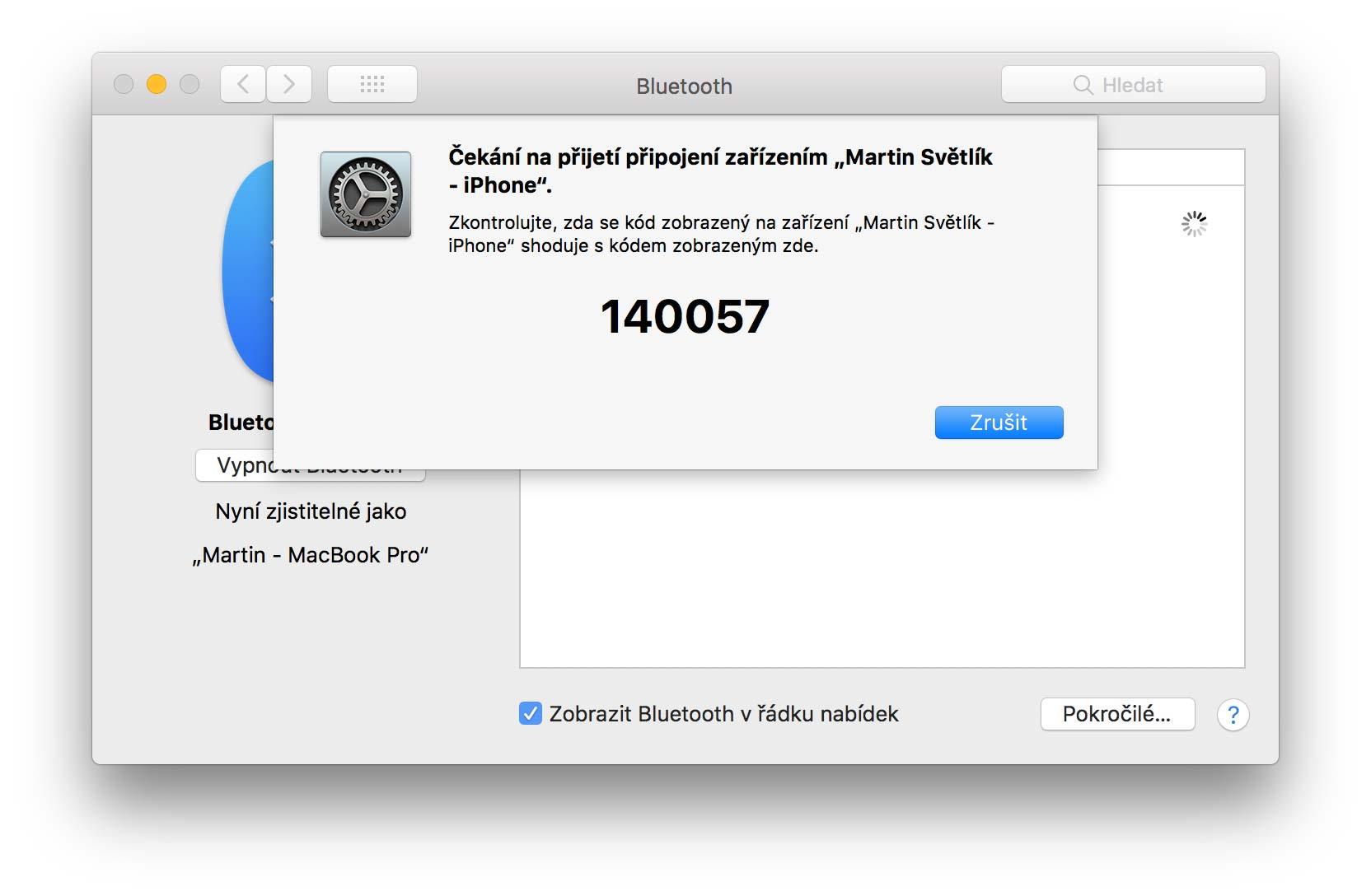The image size is (1371, 896).
Task: Click the Bluetooth window title
Action: click(684, 86)
